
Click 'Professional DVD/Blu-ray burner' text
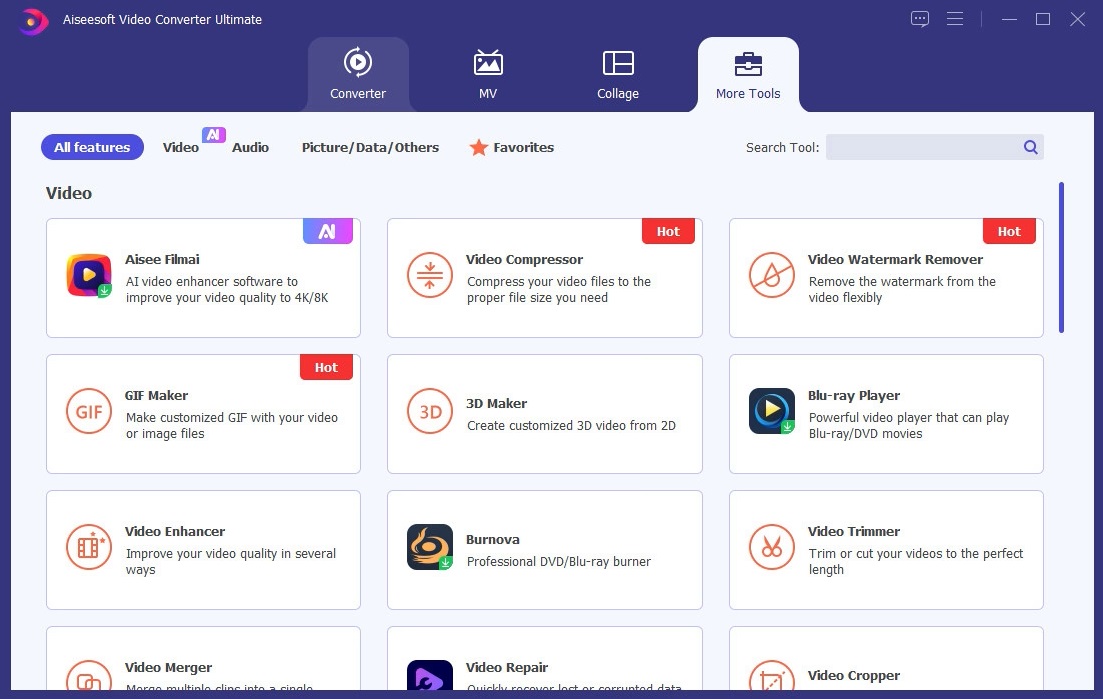coord(559,561)
